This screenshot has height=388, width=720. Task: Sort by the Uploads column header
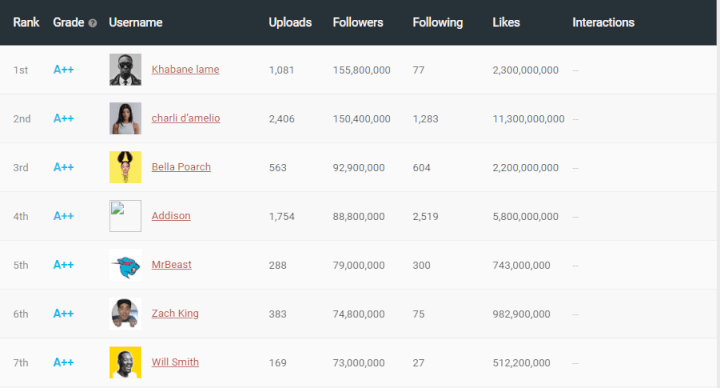290,22
